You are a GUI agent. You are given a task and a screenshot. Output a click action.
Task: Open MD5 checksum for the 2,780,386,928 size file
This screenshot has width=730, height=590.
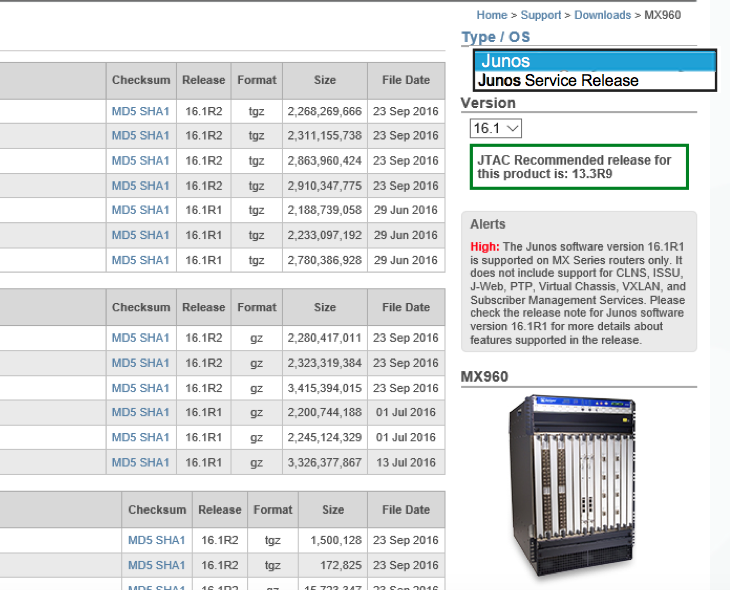click(x=123, y=260)
